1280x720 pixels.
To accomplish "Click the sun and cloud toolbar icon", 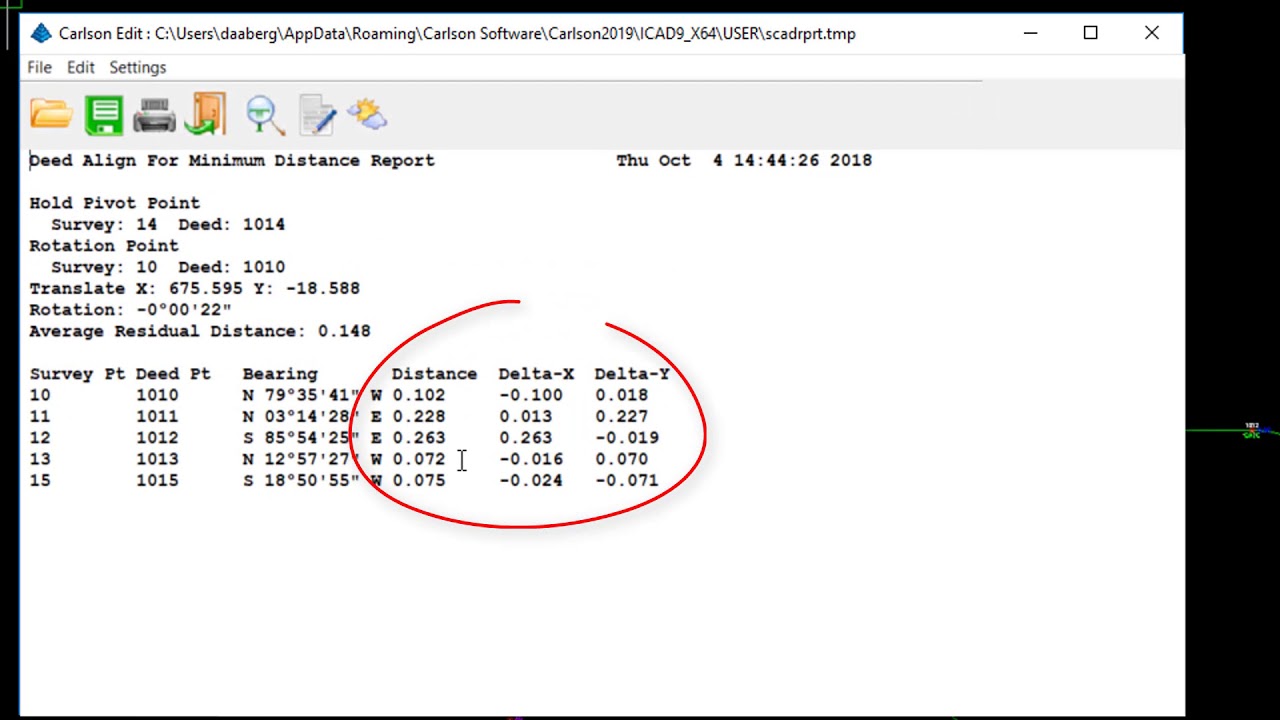I will [x=368, y=114].
